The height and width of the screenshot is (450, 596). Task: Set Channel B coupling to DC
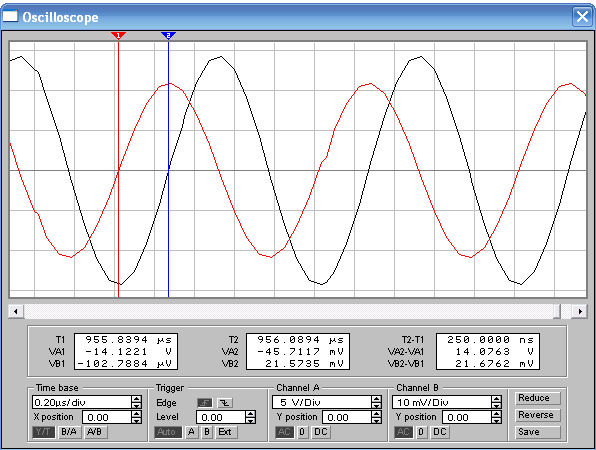click(440, 432)
